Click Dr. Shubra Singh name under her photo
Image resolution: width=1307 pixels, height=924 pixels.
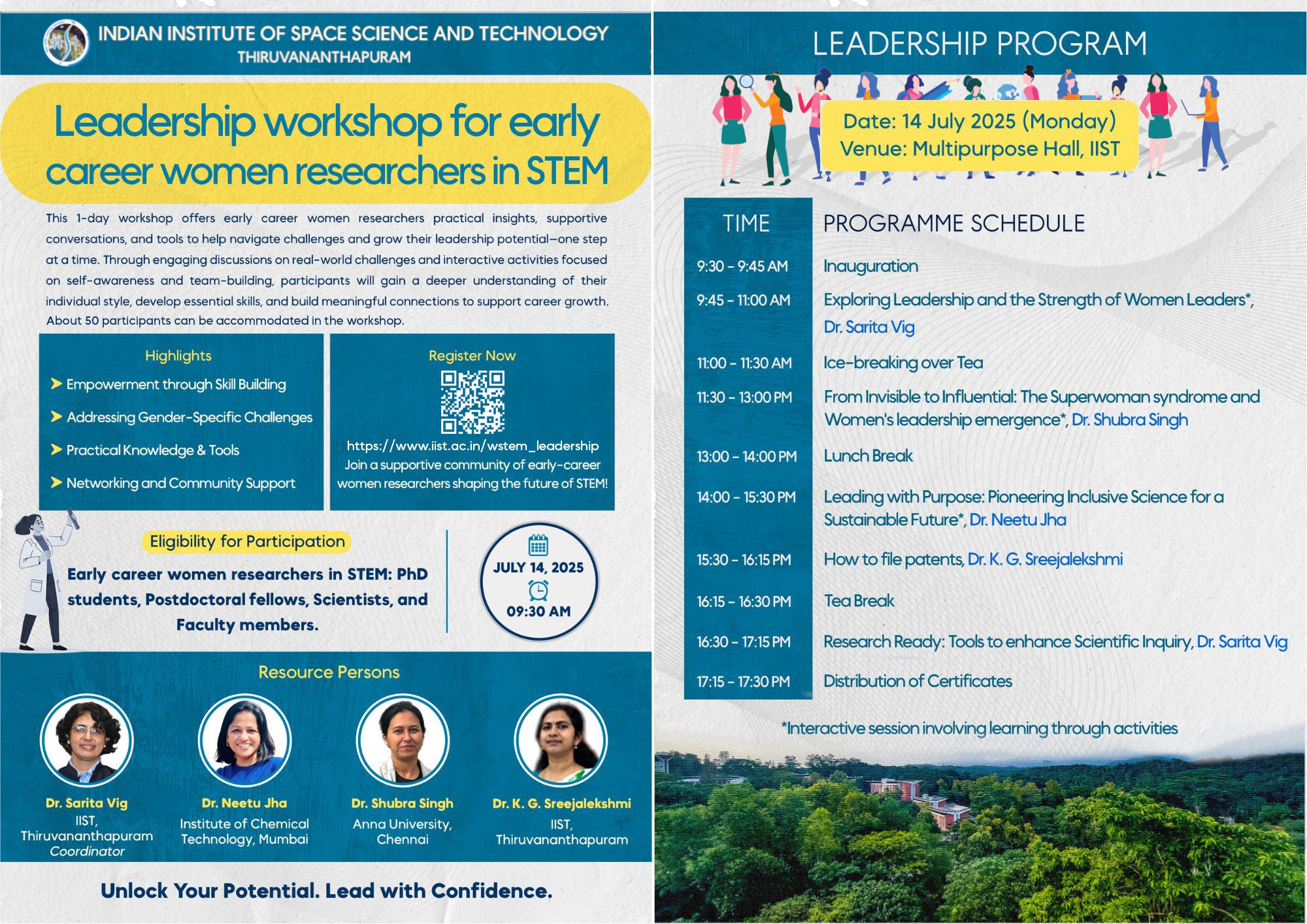[x=403, y=803]
